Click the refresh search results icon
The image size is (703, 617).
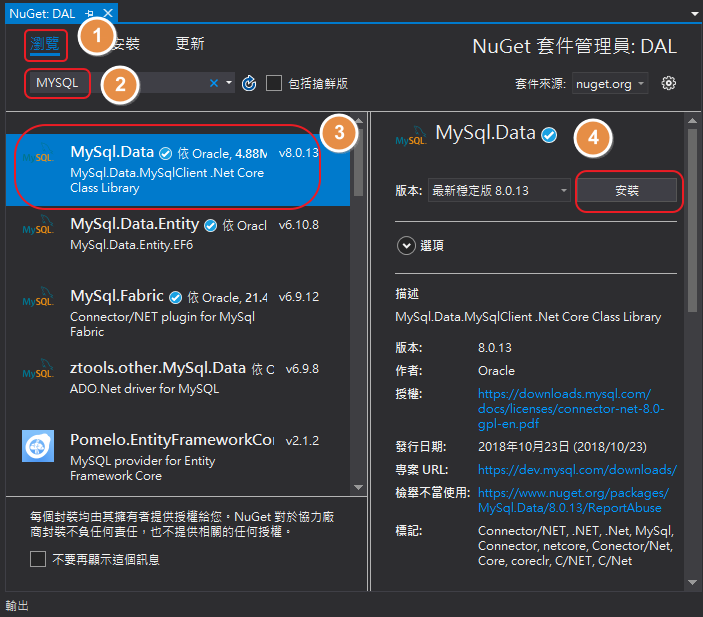[x=249, y=83]
